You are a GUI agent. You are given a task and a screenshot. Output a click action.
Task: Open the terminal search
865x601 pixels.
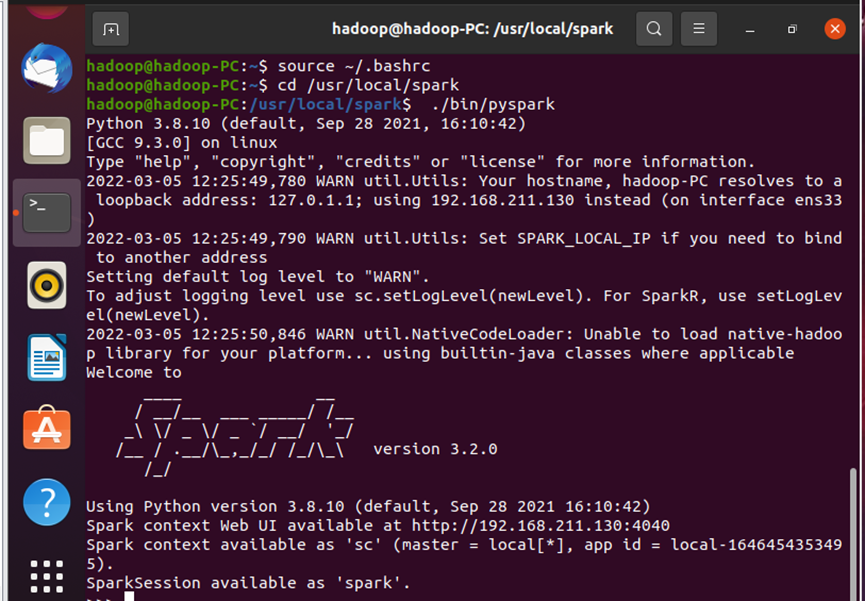point(654,29)
